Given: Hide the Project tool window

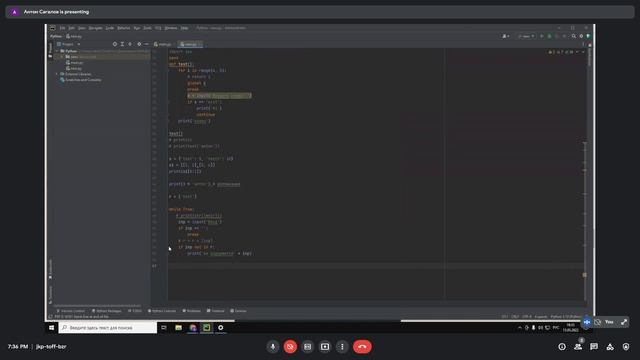Looking at the screenshot, I should click(146, 44).
